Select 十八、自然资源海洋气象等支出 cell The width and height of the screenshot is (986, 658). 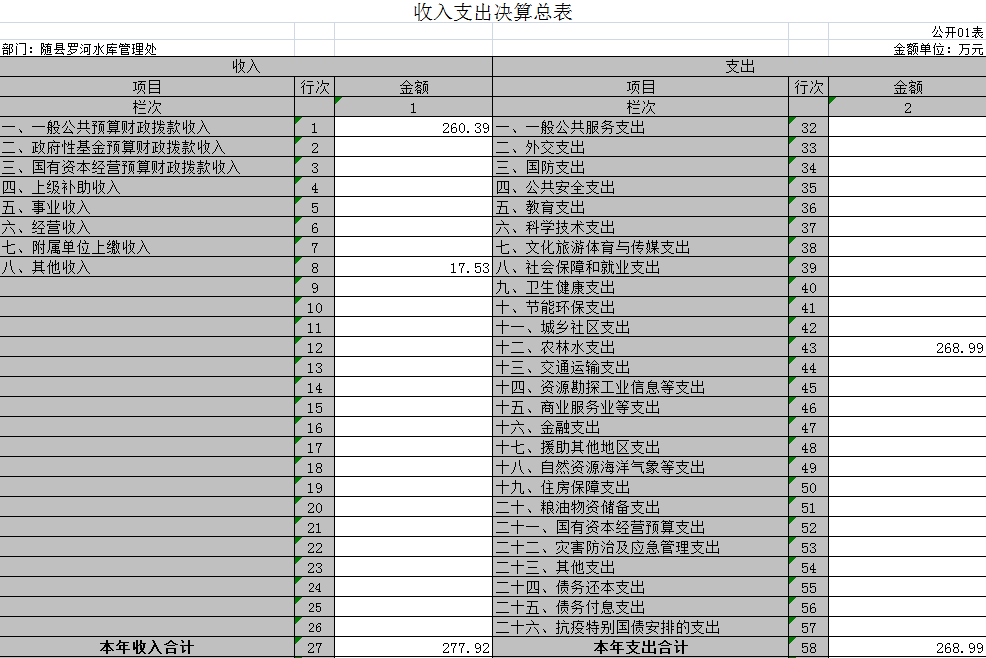[641, 468]
